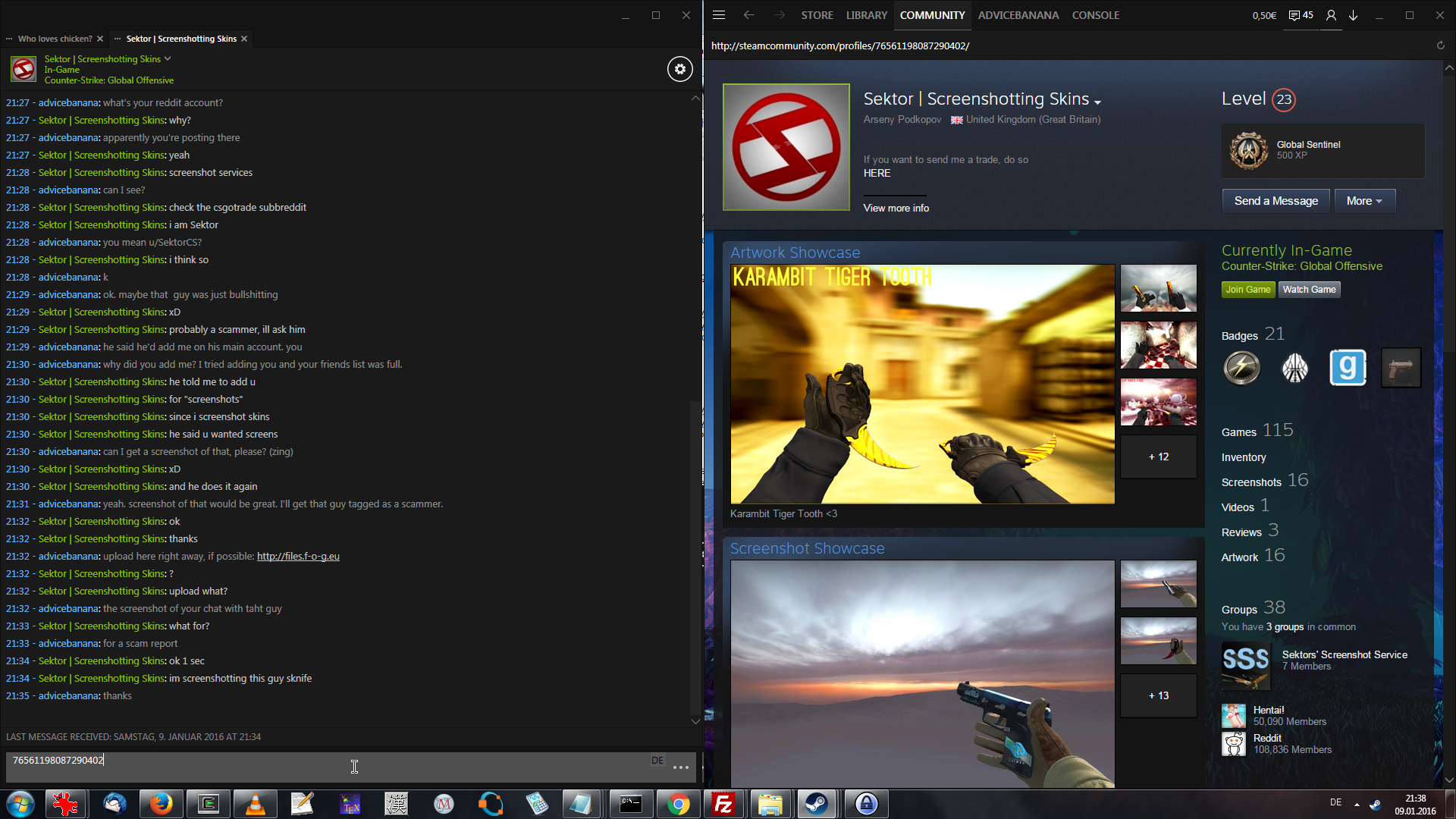
Task: Go back with the browser back arrow
Action: click(x=749, y=15)
